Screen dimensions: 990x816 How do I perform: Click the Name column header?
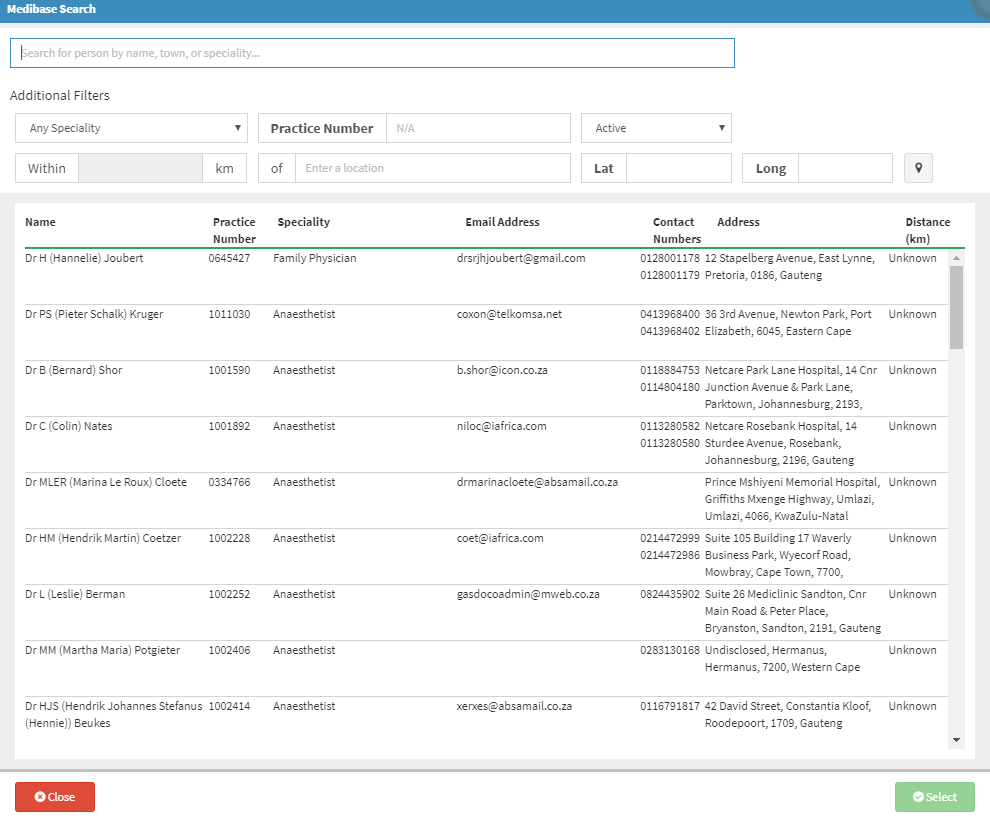(40, 222)
